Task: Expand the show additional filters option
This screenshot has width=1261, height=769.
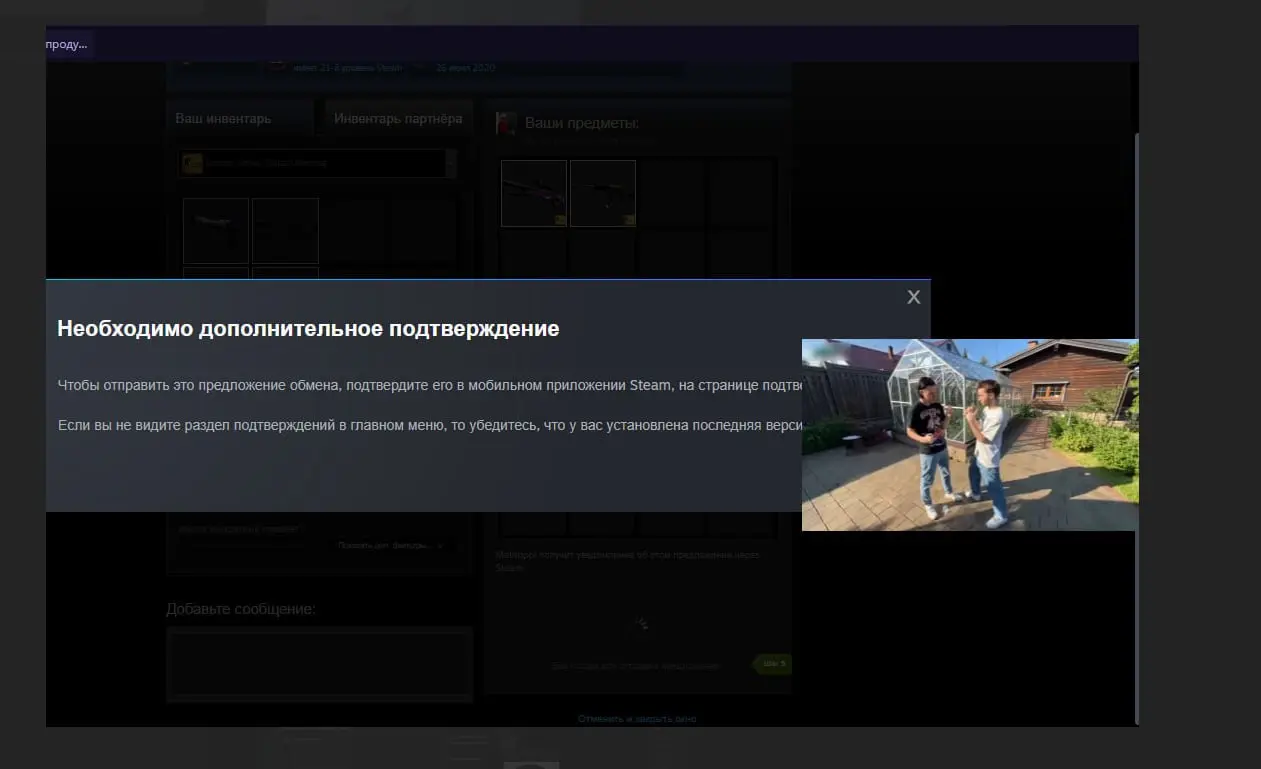Action: (390, 546)
